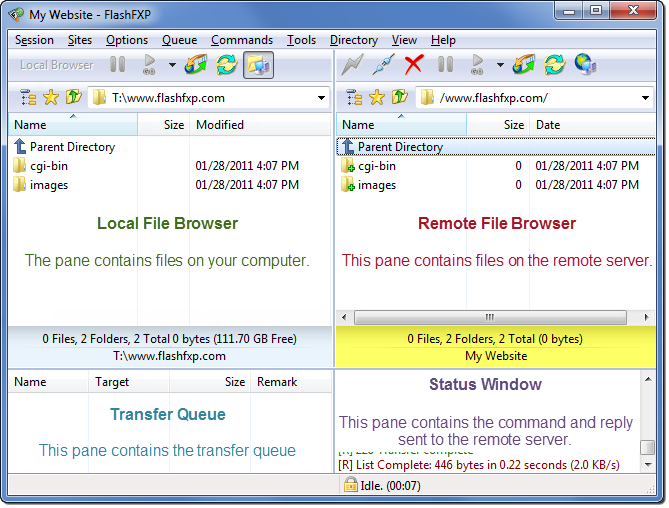Open the Sites menu
Image resolution: width=669 pixels, height=508 pixels.
point(80,40)
